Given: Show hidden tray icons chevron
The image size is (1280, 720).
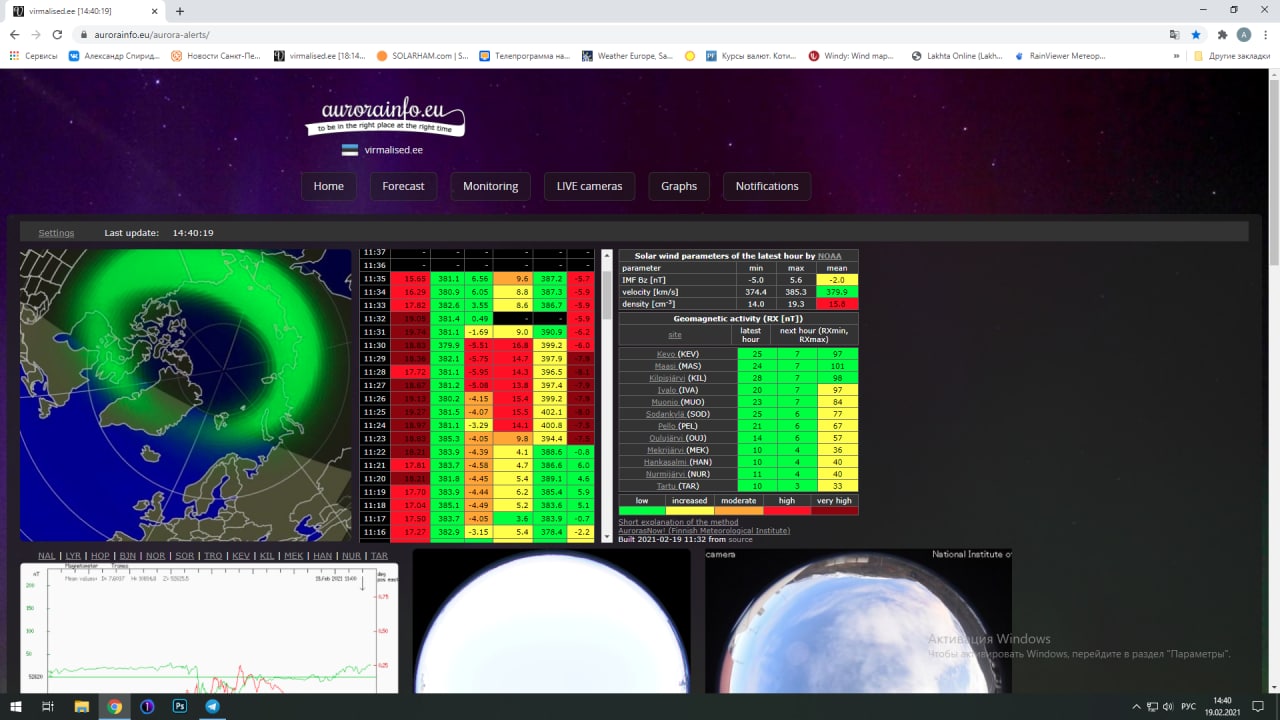Looking at the screenshot, I should [x=1136, y=706].
